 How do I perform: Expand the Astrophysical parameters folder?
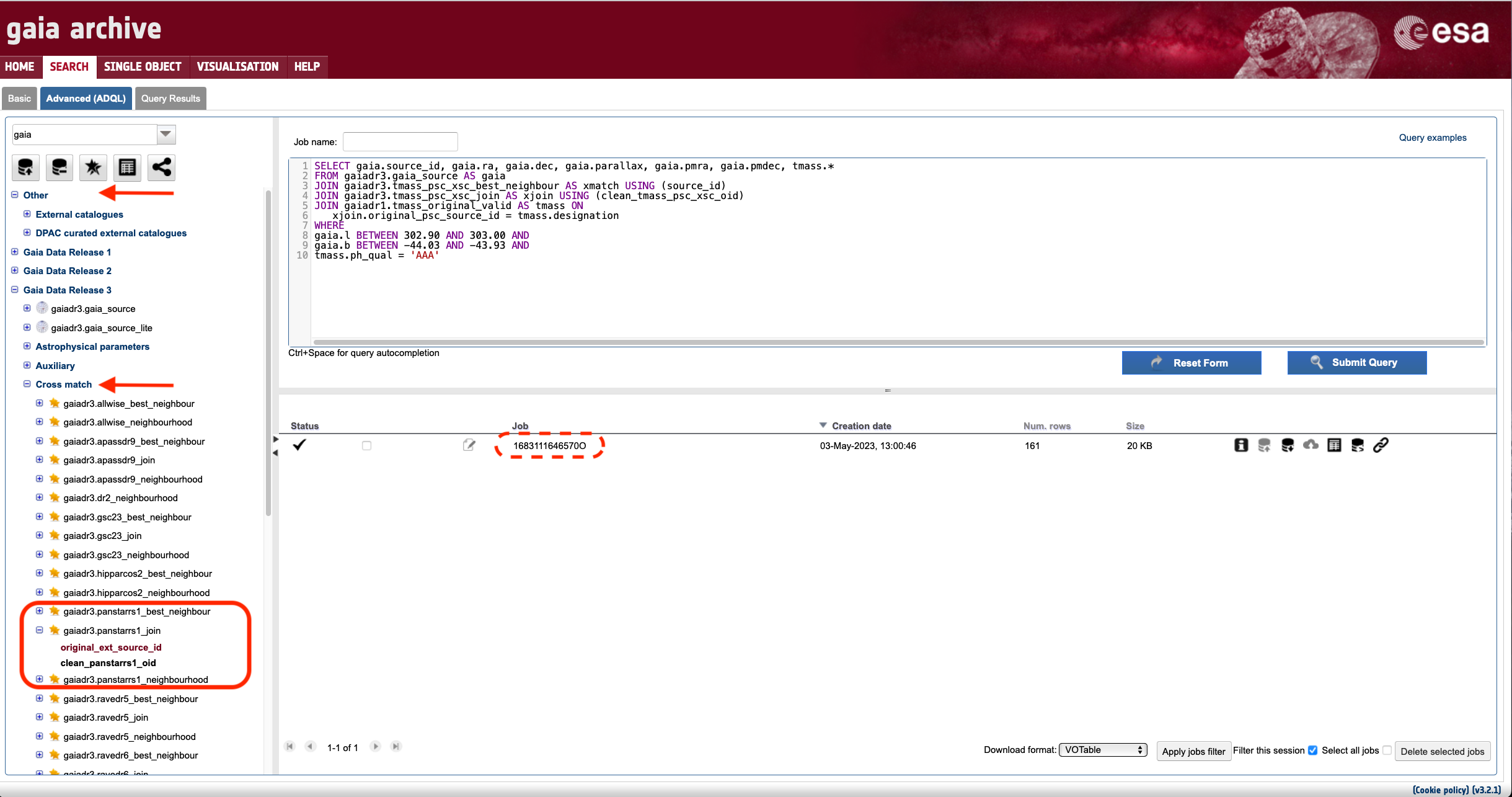pos(27,346)
